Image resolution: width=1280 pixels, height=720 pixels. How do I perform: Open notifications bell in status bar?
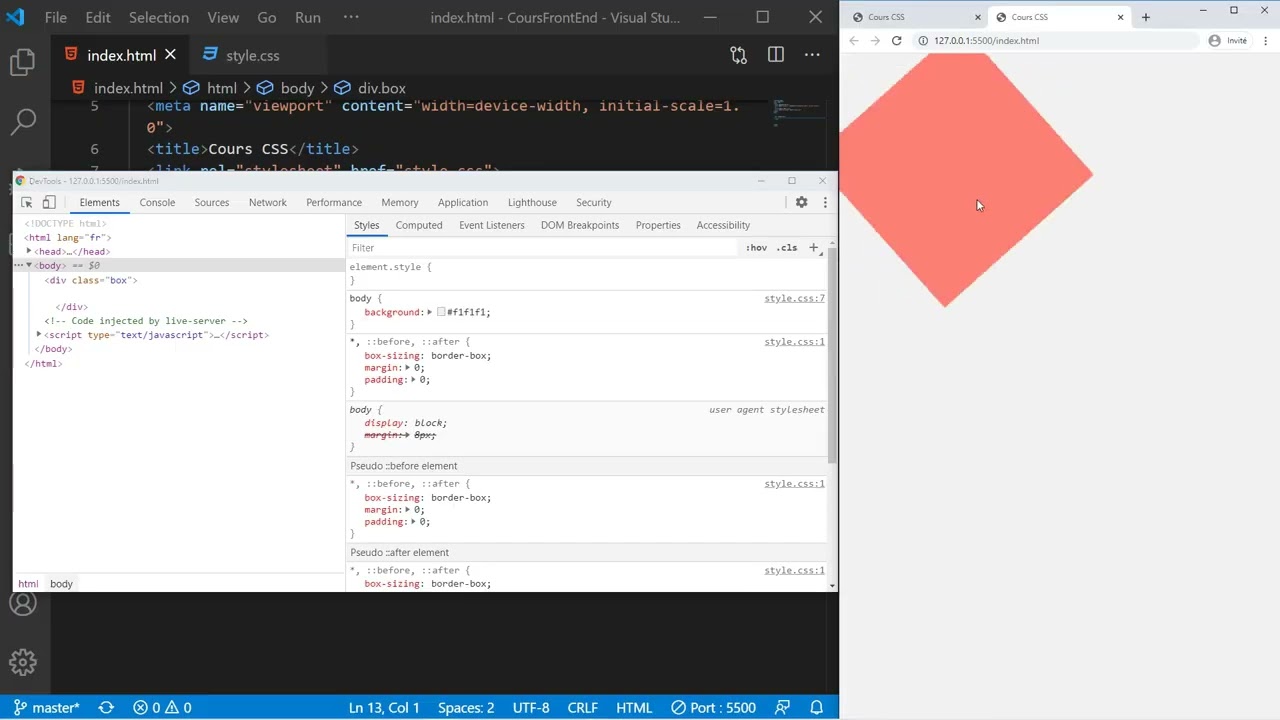pyautogui.click(x=816, y=708)
